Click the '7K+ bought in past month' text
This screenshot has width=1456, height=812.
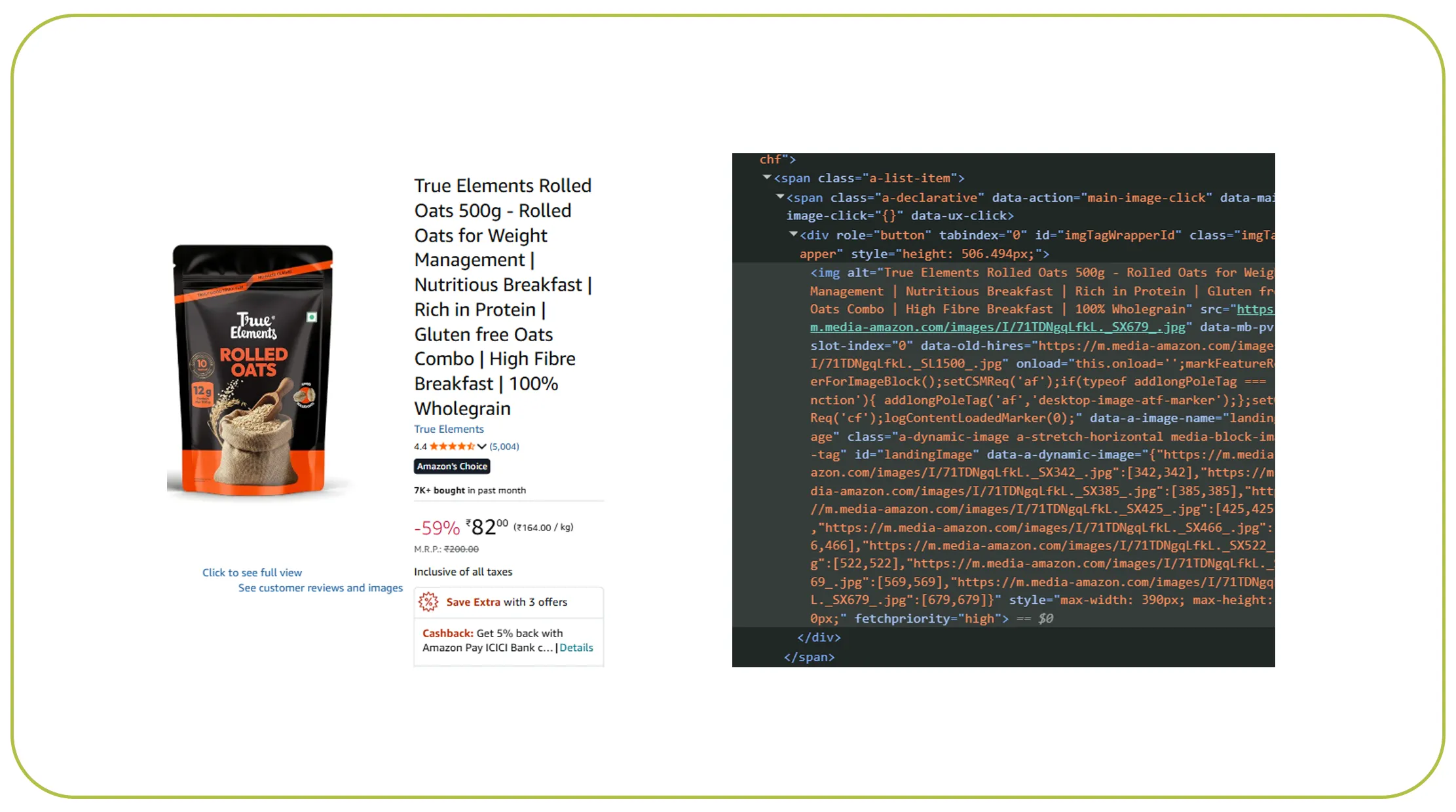[470, 490]
